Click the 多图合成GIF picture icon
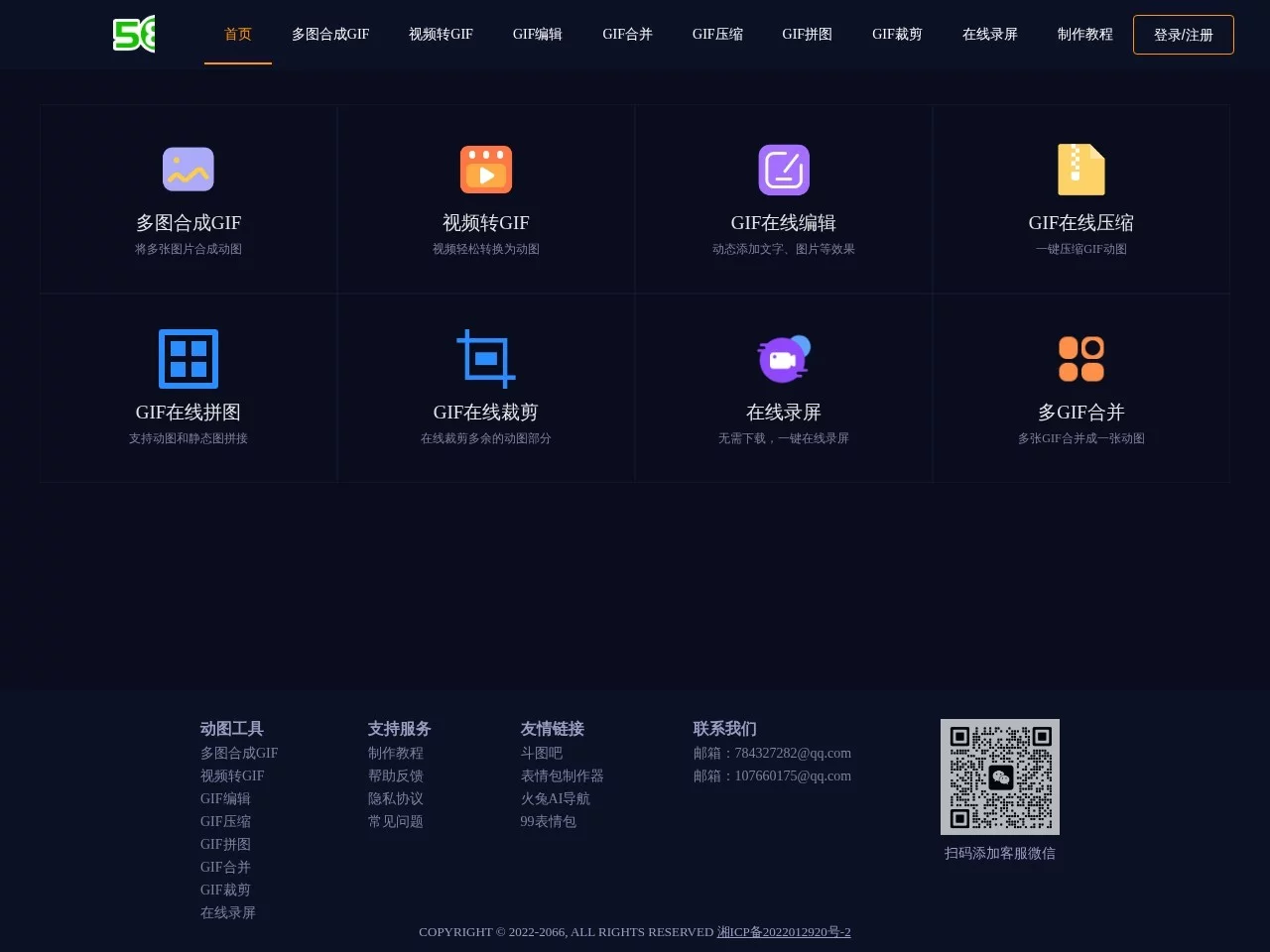Screen dimensions: 1270x952 point(189,170)
